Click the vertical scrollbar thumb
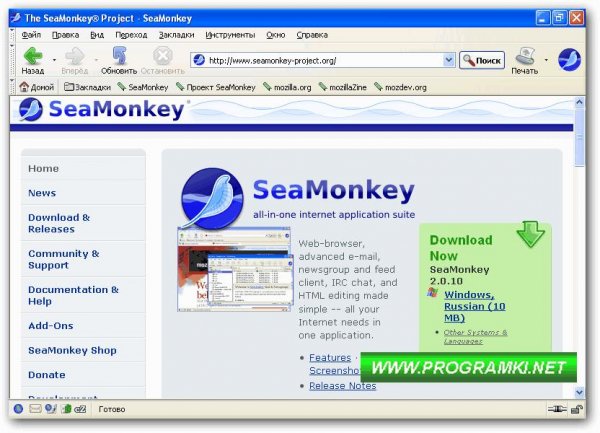The image size is (600, 433). click(579, 138)
